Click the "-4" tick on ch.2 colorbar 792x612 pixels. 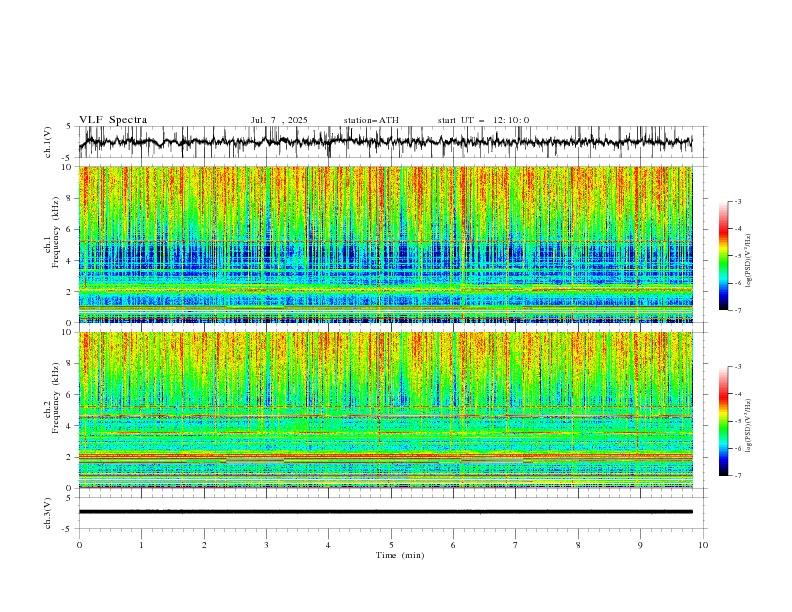(737, 394)
